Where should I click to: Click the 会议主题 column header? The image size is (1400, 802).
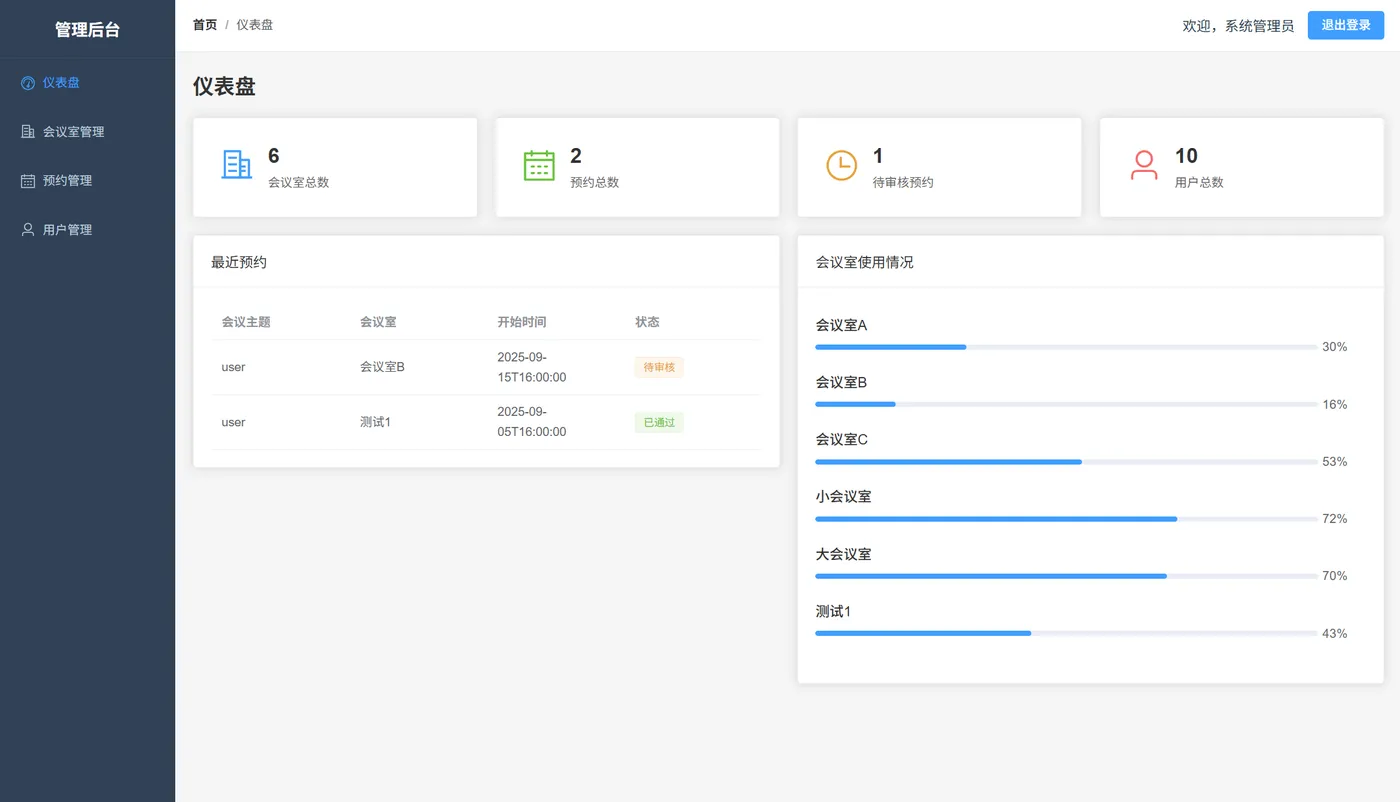(246, 322)
